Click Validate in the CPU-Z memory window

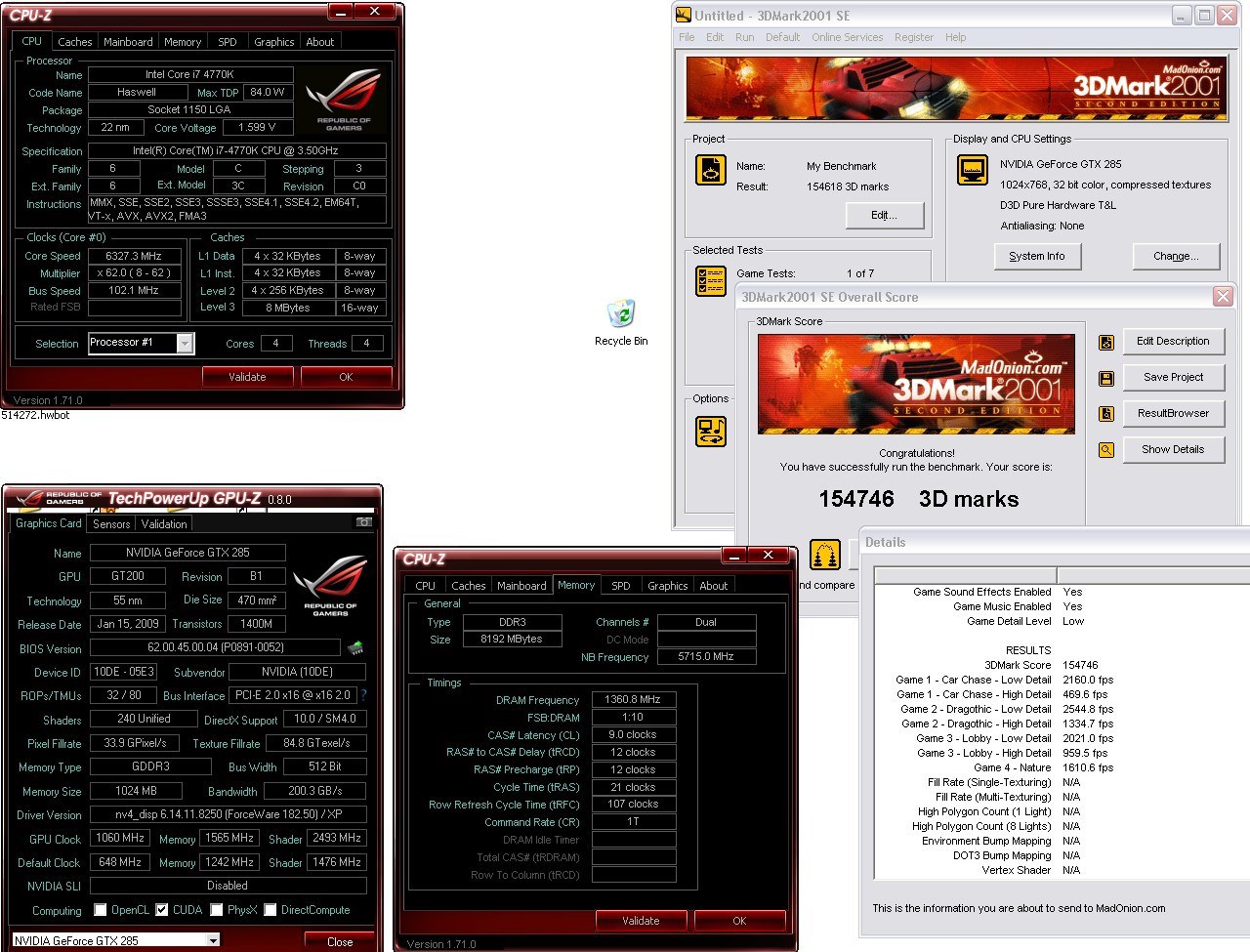coord(641,921)
